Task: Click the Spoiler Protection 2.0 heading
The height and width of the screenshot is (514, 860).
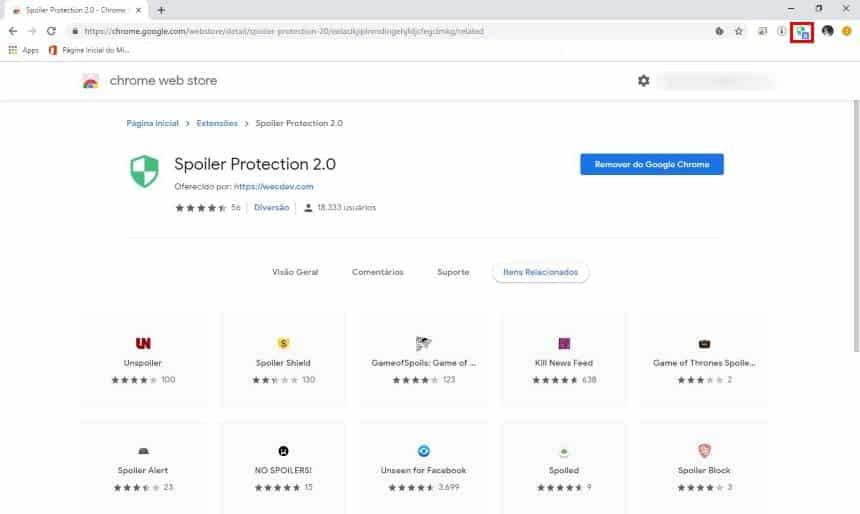Action: (x=255, y=164)
